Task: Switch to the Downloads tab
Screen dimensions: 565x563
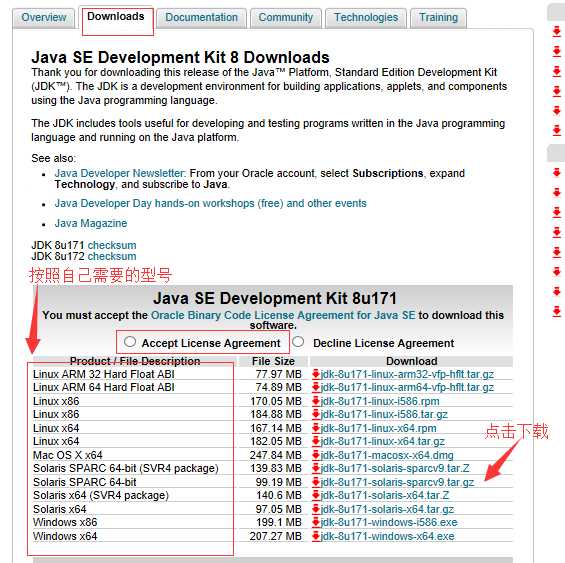Action: [x=116, y=17]
